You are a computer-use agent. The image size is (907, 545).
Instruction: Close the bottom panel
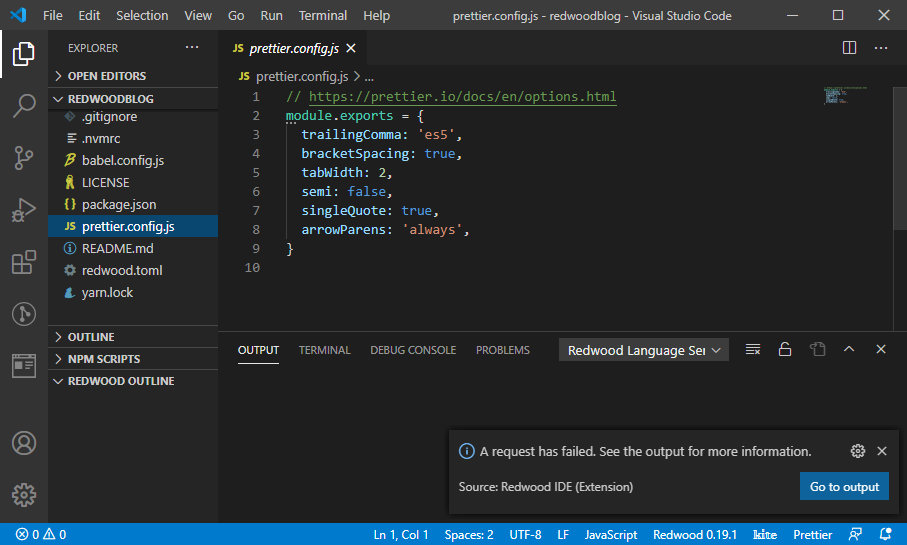(881, 349)
